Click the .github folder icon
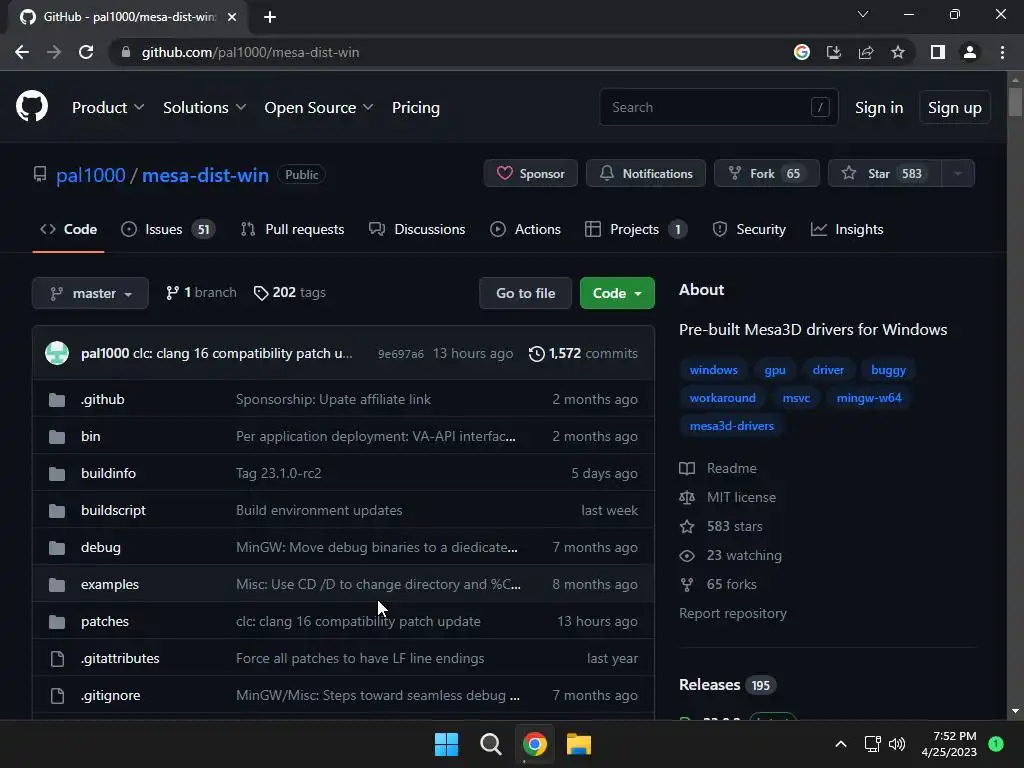The width and height of the screenshot is (1024, 768). (x=57, y=400)
